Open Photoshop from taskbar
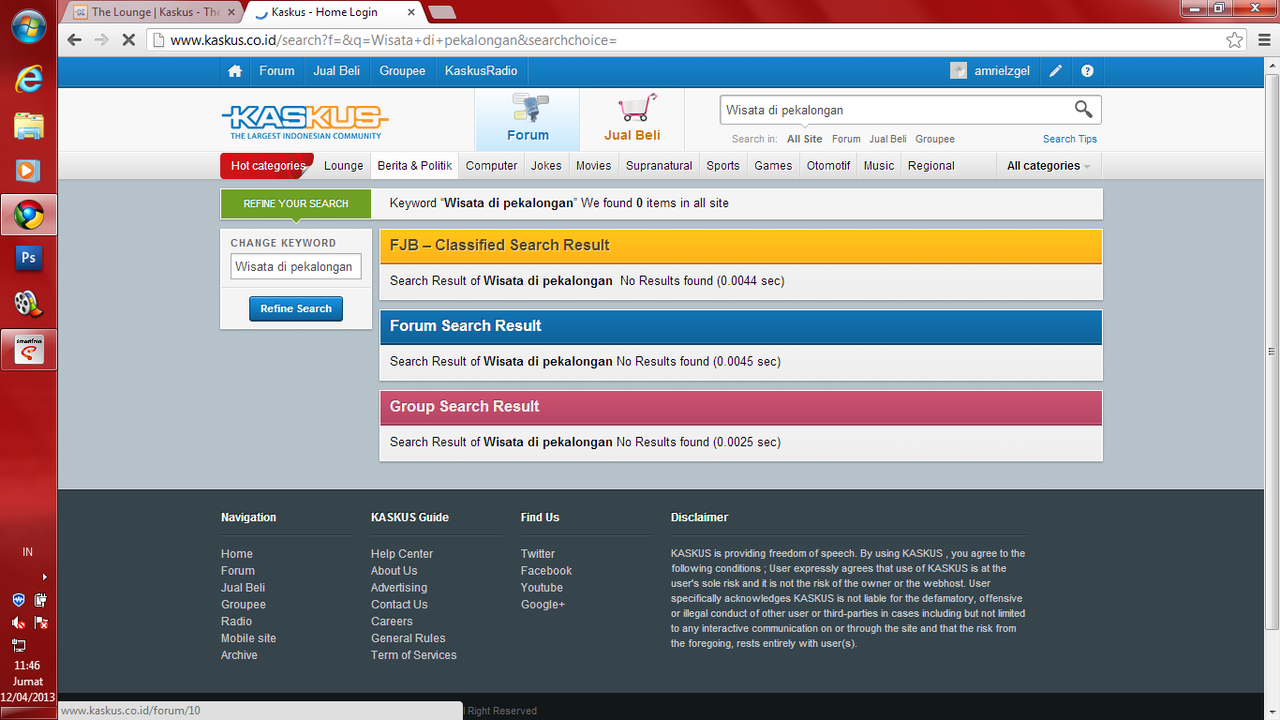The image size is (1280, 720). [x=28, y=258]
